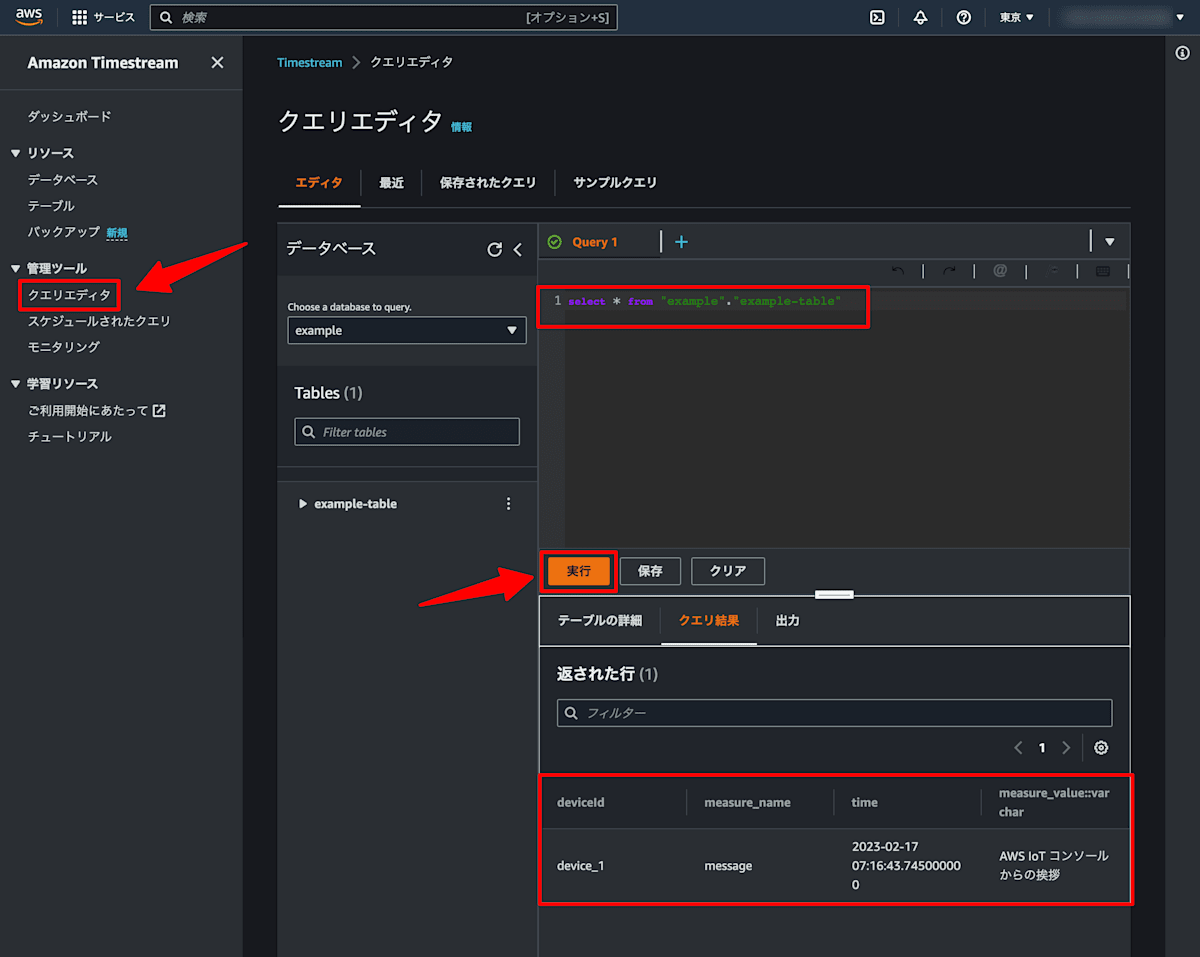Viewport: 1200px width, 957px height.
Task: Open the 保存されたクエリ tab
Action: click(x=488, y=183)
